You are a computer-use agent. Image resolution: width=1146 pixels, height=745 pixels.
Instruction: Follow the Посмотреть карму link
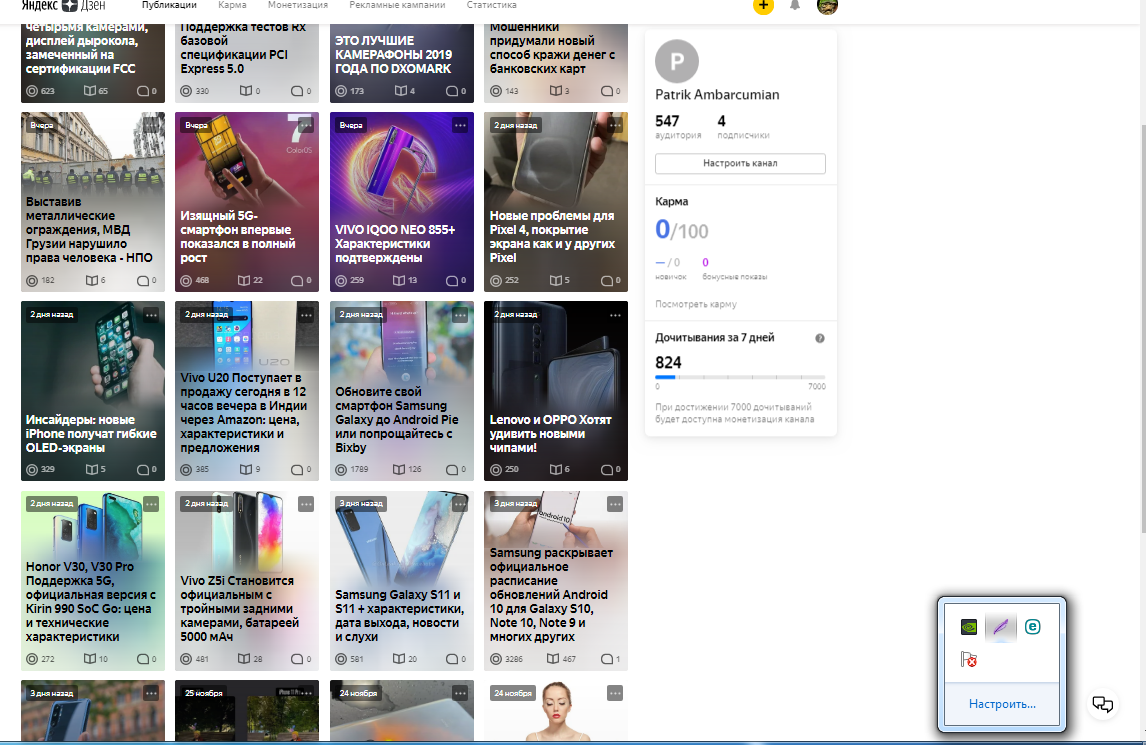[x=696, y=304]
